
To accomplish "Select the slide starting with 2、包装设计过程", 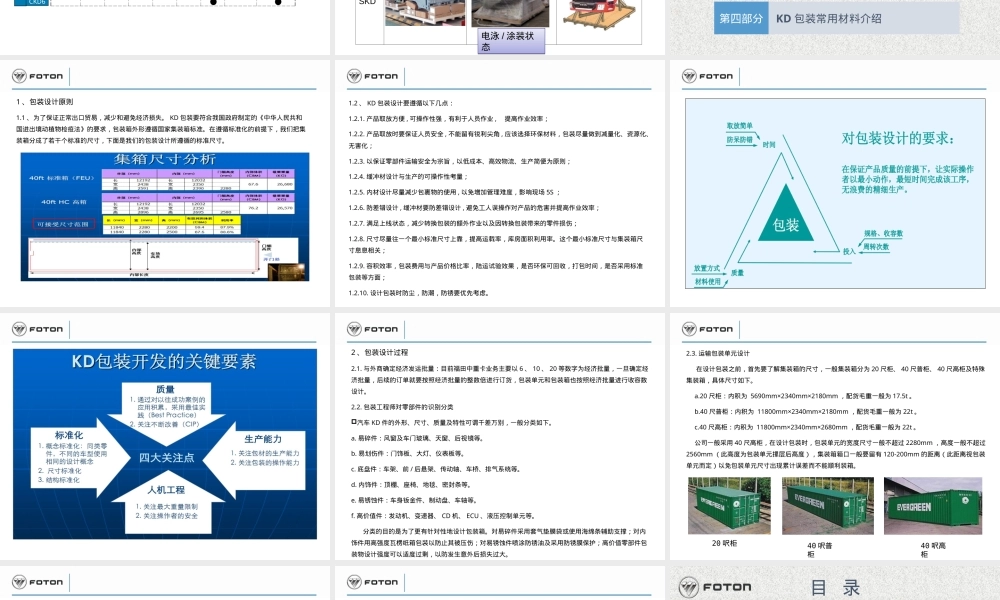I will click(x=499, y=437).
